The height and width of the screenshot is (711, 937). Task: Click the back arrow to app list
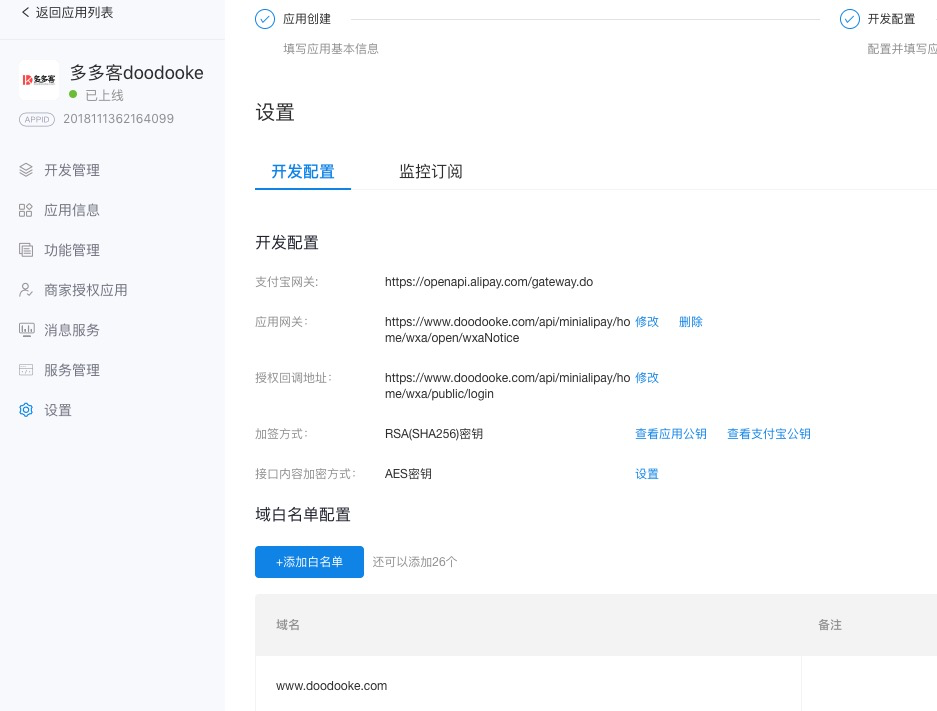tap(25, 12)
